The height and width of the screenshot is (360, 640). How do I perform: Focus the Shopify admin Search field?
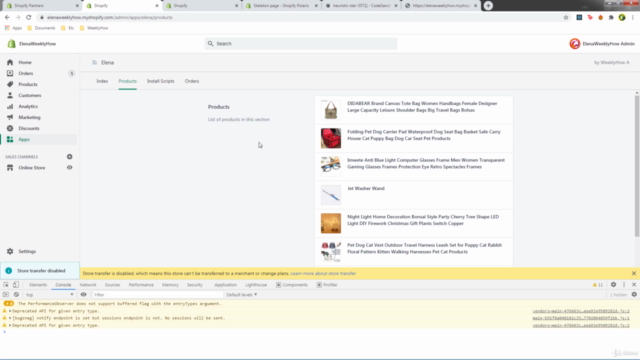pyautogui.click(x=301, y=44)
